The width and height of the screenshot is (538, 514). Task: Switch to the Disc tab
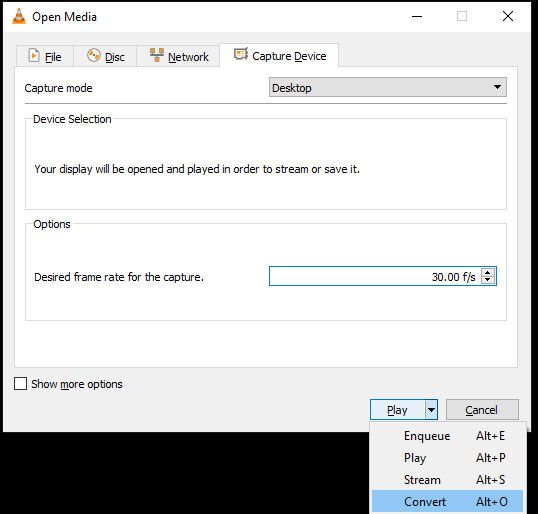pos(105,56)
